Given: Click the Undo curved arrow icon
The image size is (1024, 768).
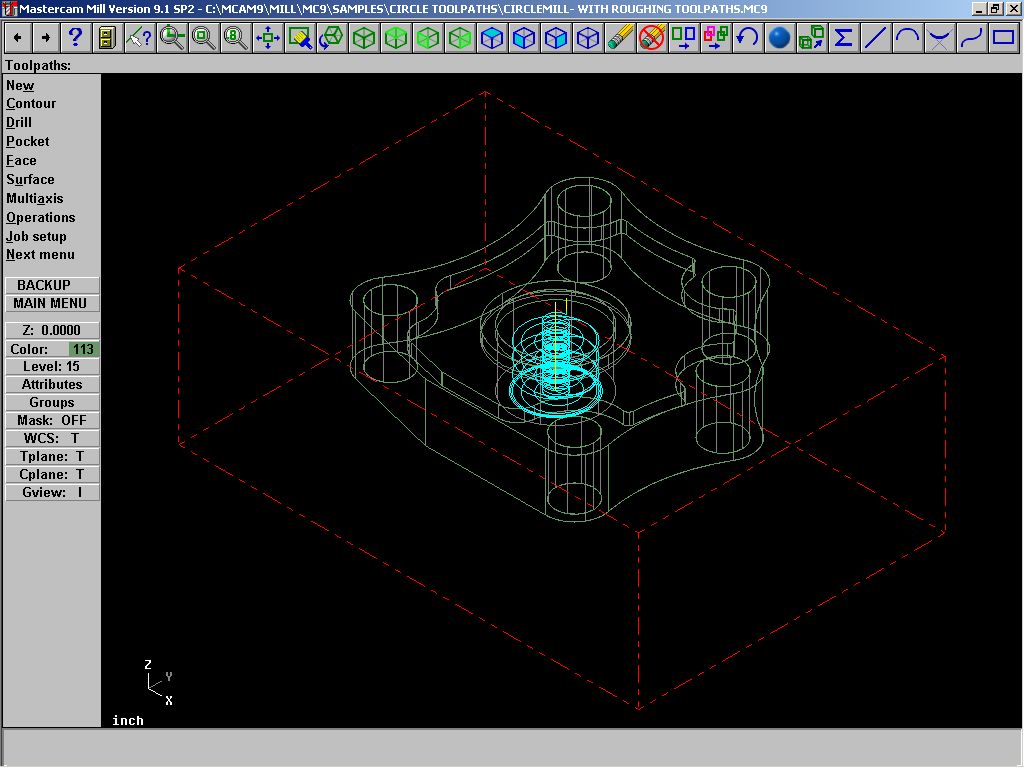Looking at the screenshot, I should coord(747,38).
